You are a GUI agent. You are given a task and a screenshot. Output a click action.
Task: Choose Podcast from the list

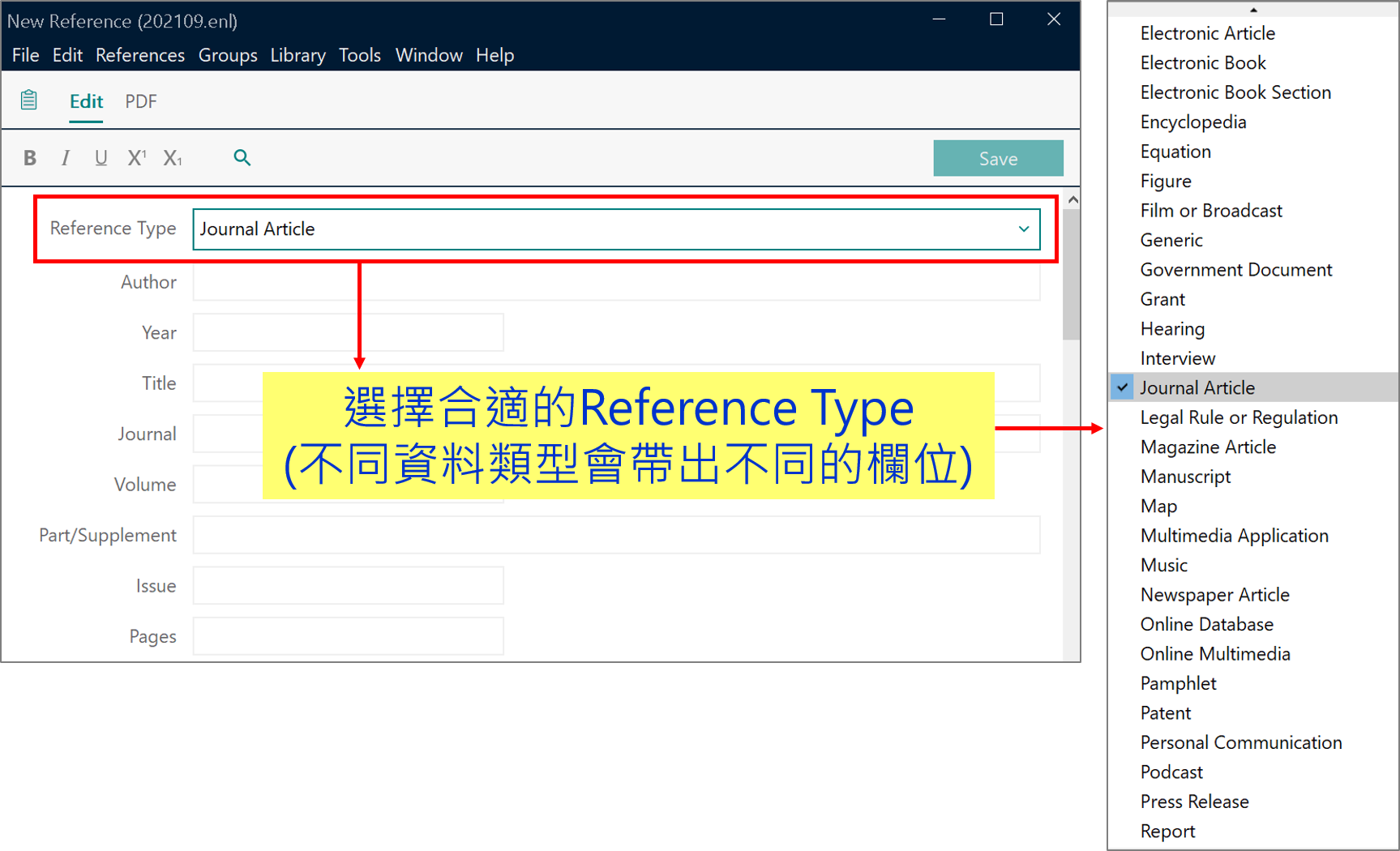[1171, 772]
